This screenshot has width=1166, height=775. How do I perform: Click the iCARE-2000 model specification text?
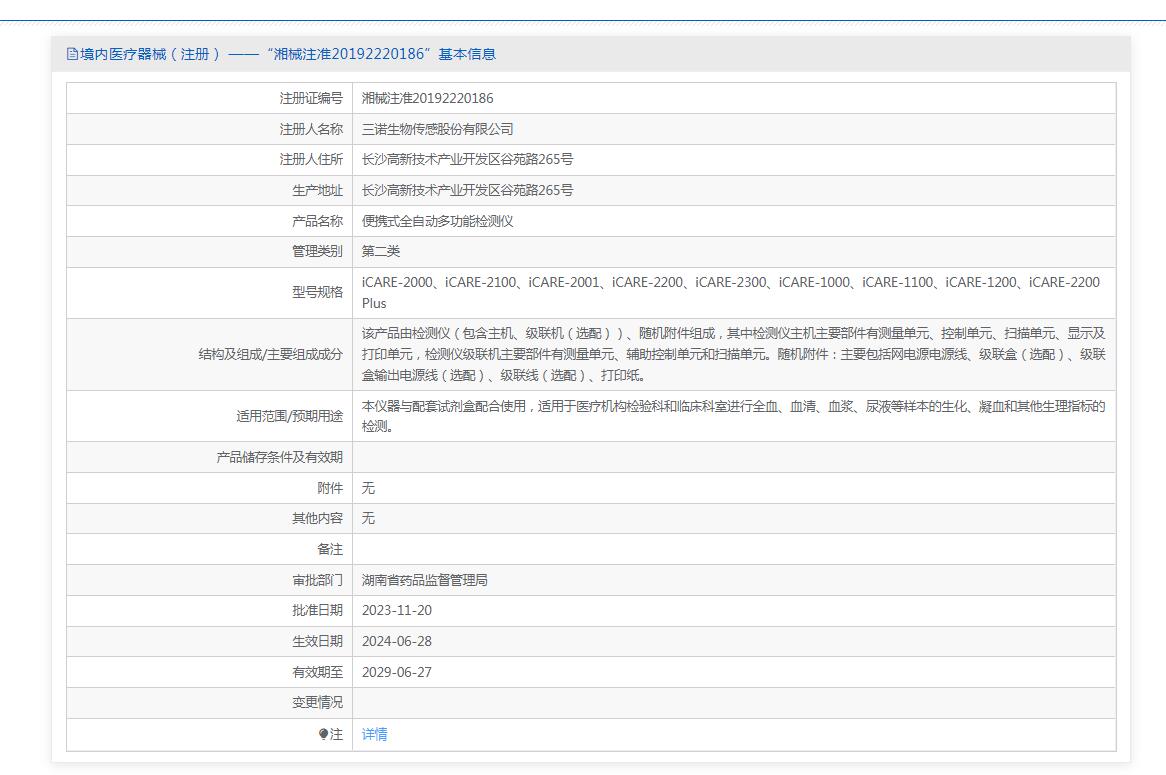tap(397, 282)
